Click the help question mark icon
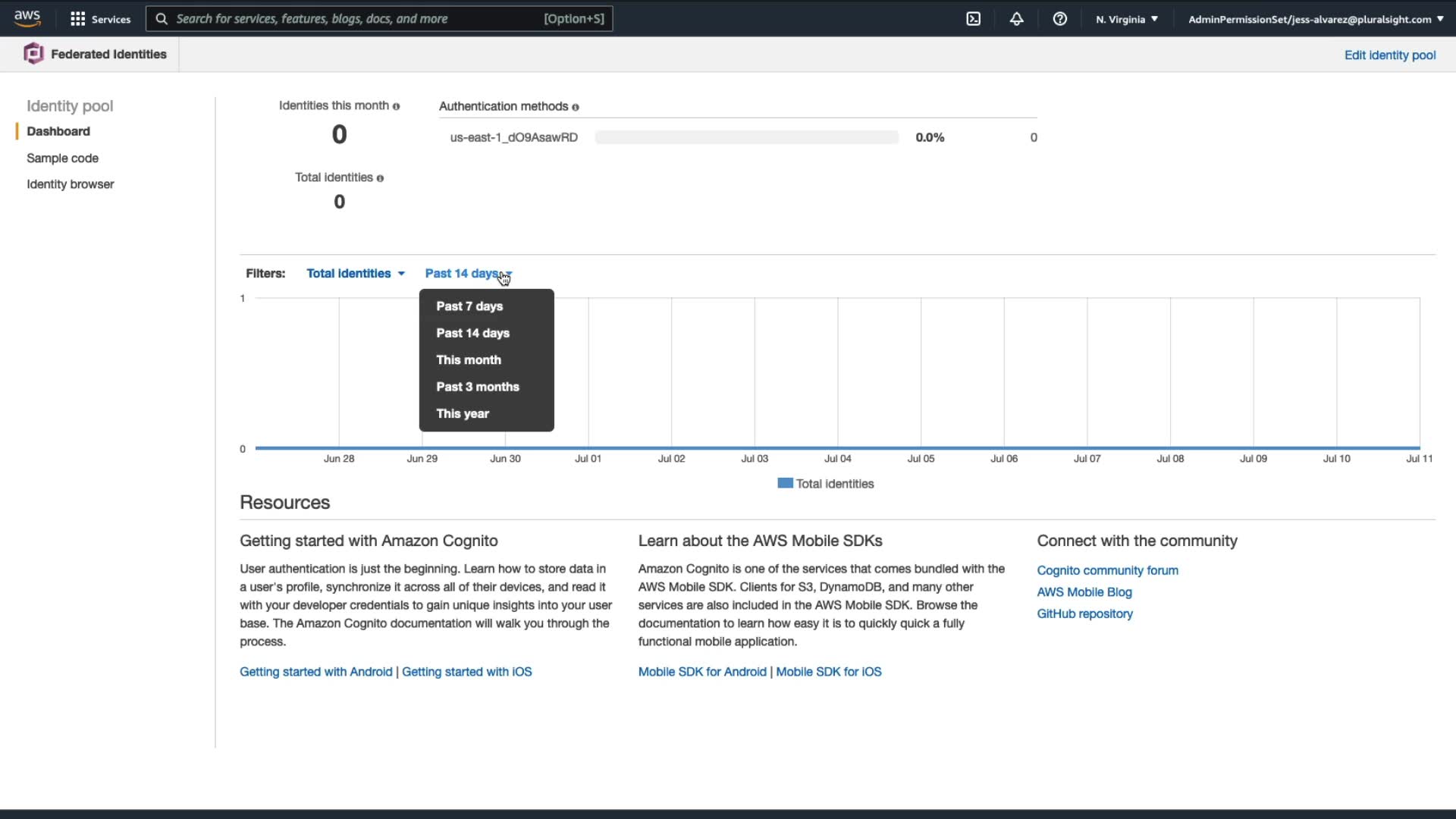The image size is (1456, 819). 1060,19
